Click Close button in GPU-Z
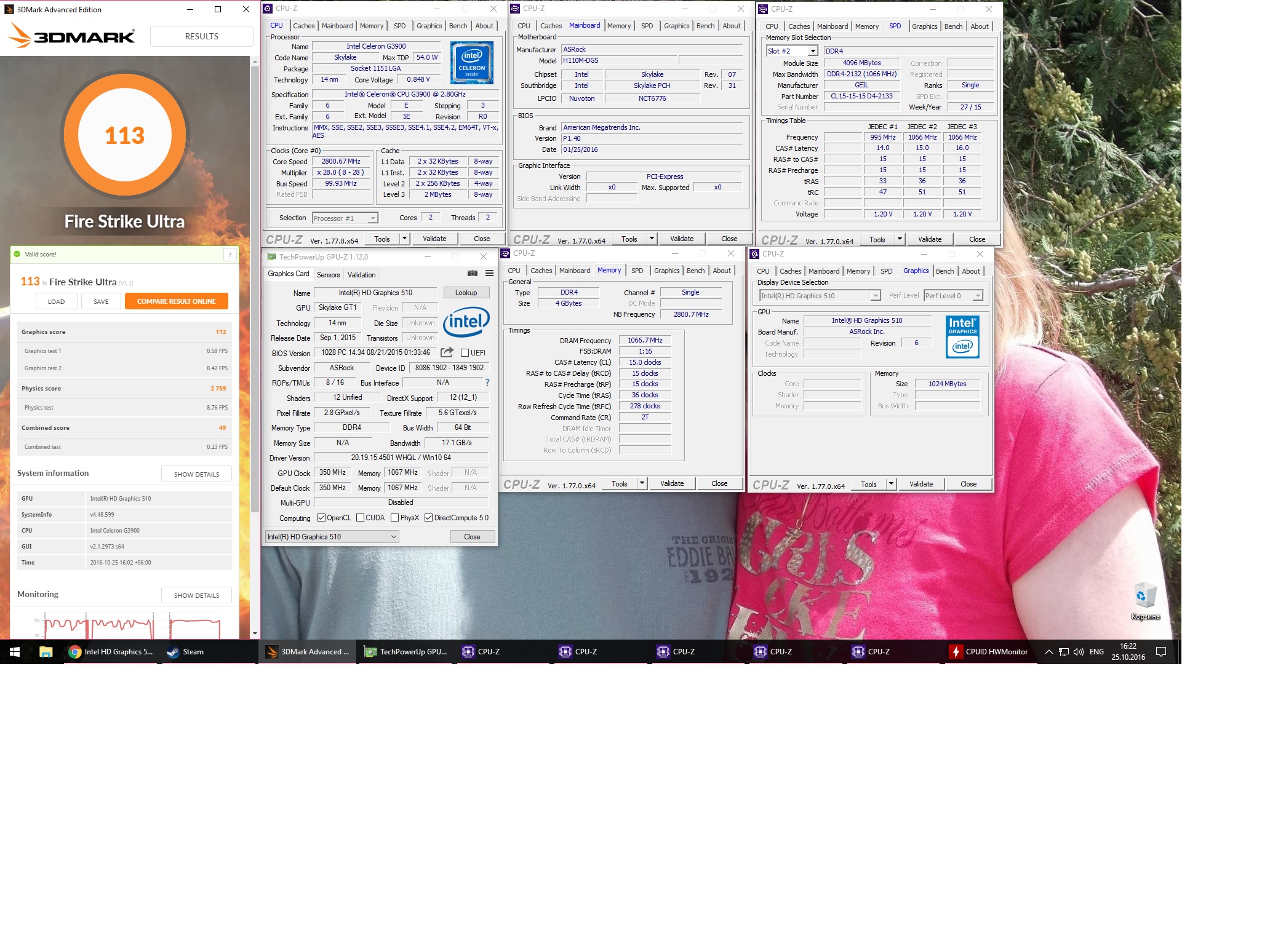The width and height of the screenshot is (1270, 952). coord(472,537)
